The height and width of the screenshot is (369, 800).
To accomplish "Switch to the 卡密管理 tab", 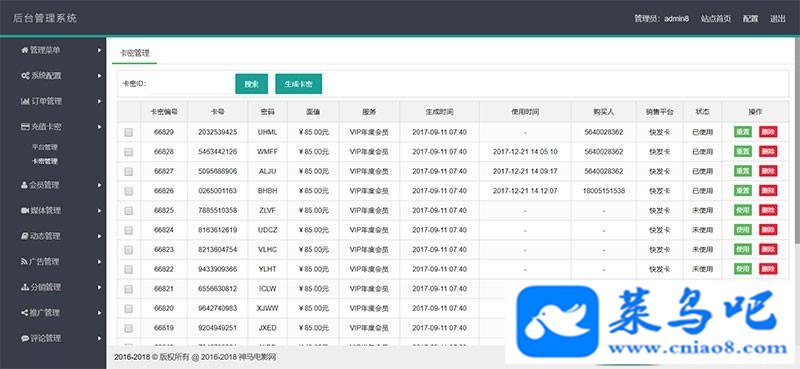I will pyautogui.click(x=135, y=53).
